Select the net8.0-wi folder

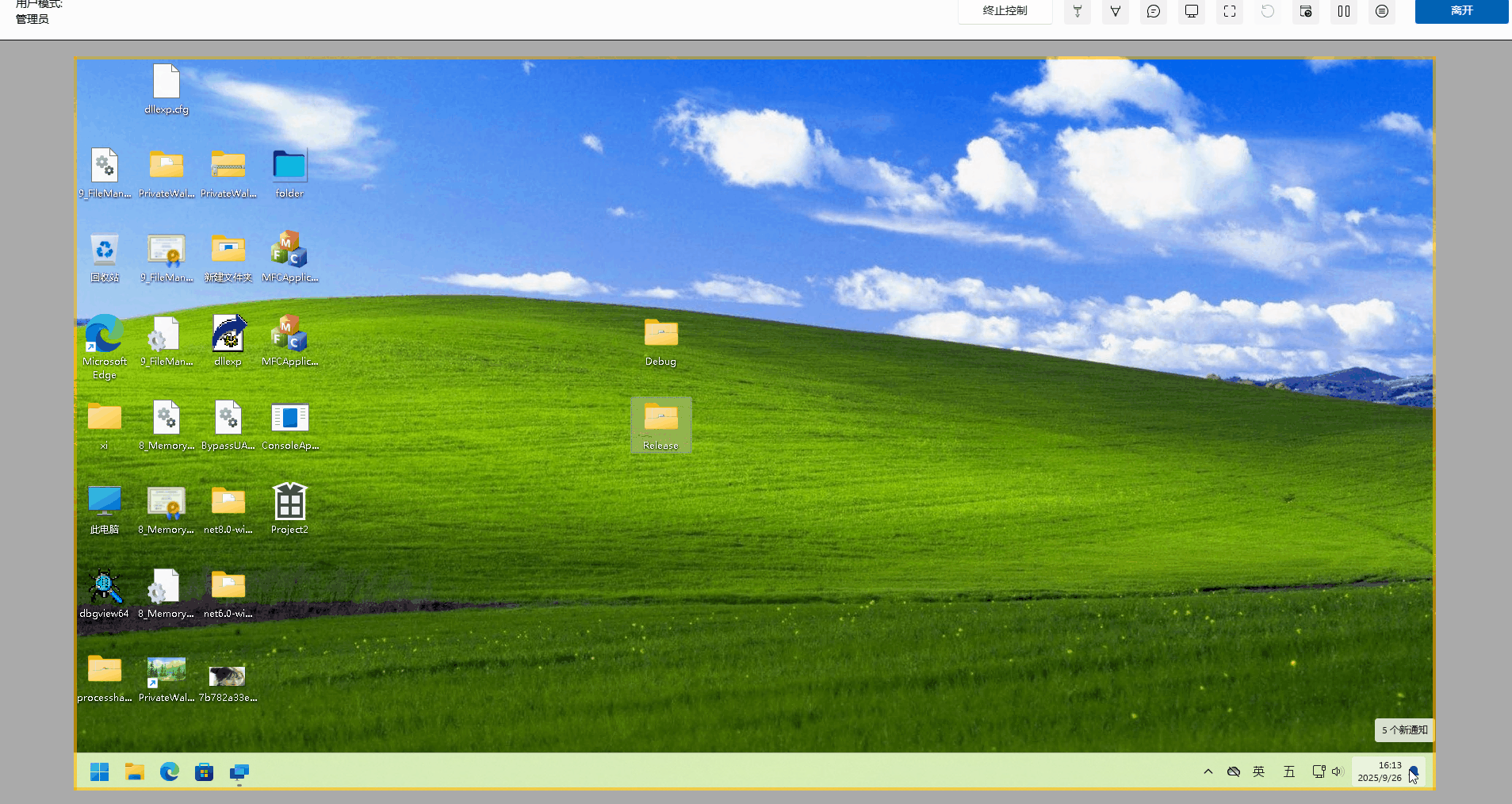click(228, 510)
